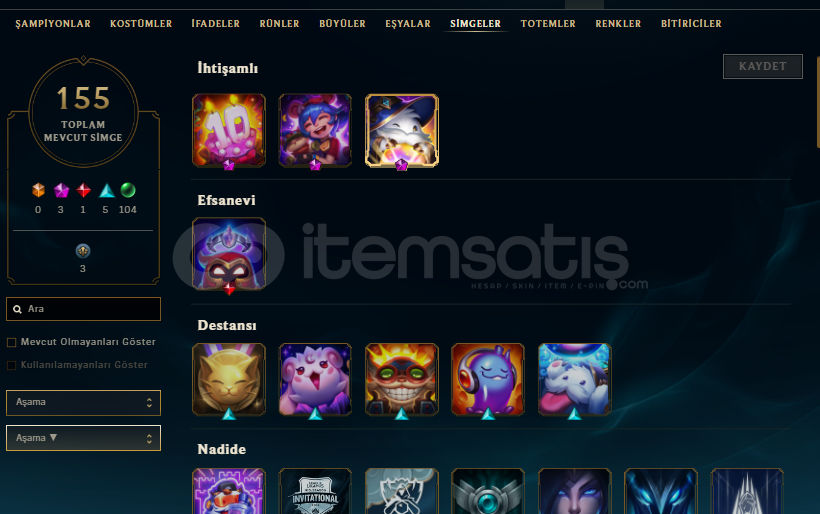
Task: Select the Invitational badge icon
Action: point(315,491)
